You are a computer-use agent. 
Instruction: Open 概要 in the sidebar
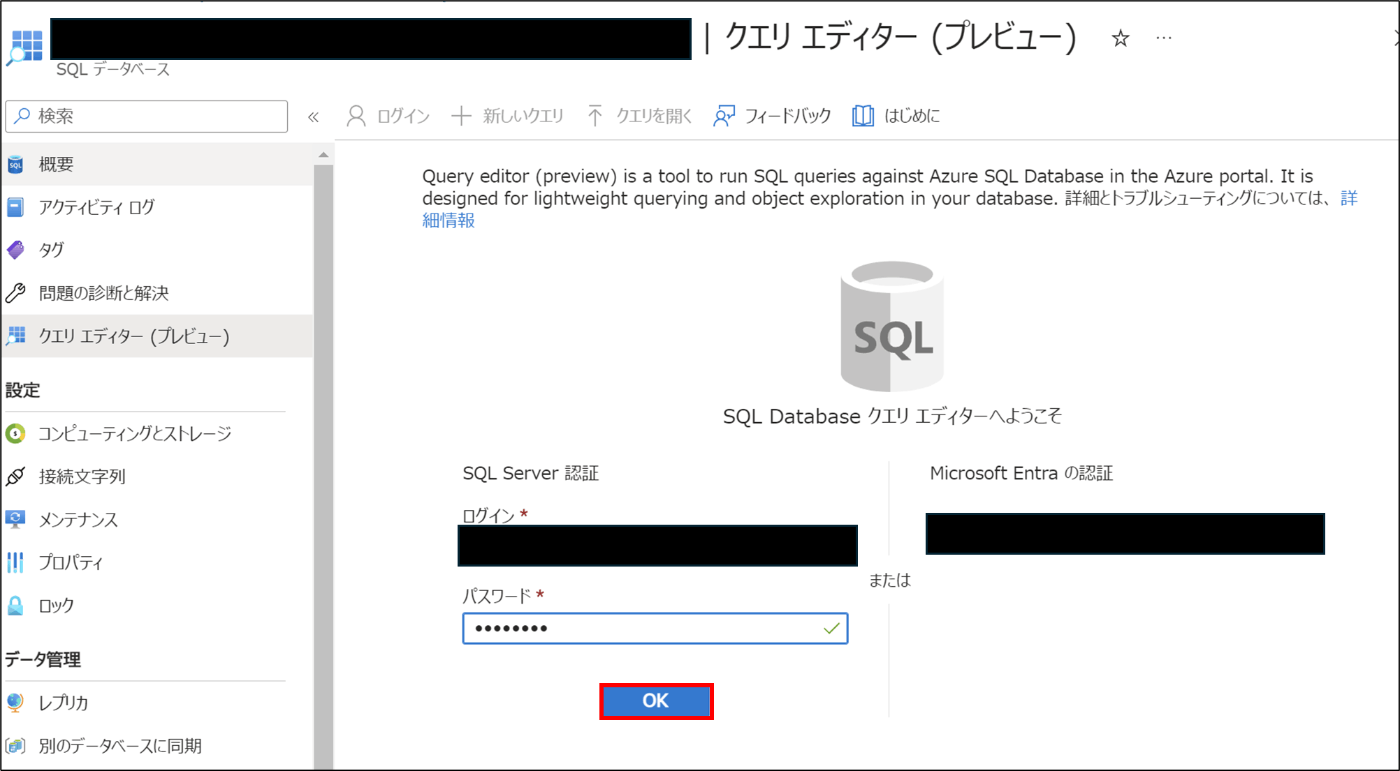pos(157,164)
